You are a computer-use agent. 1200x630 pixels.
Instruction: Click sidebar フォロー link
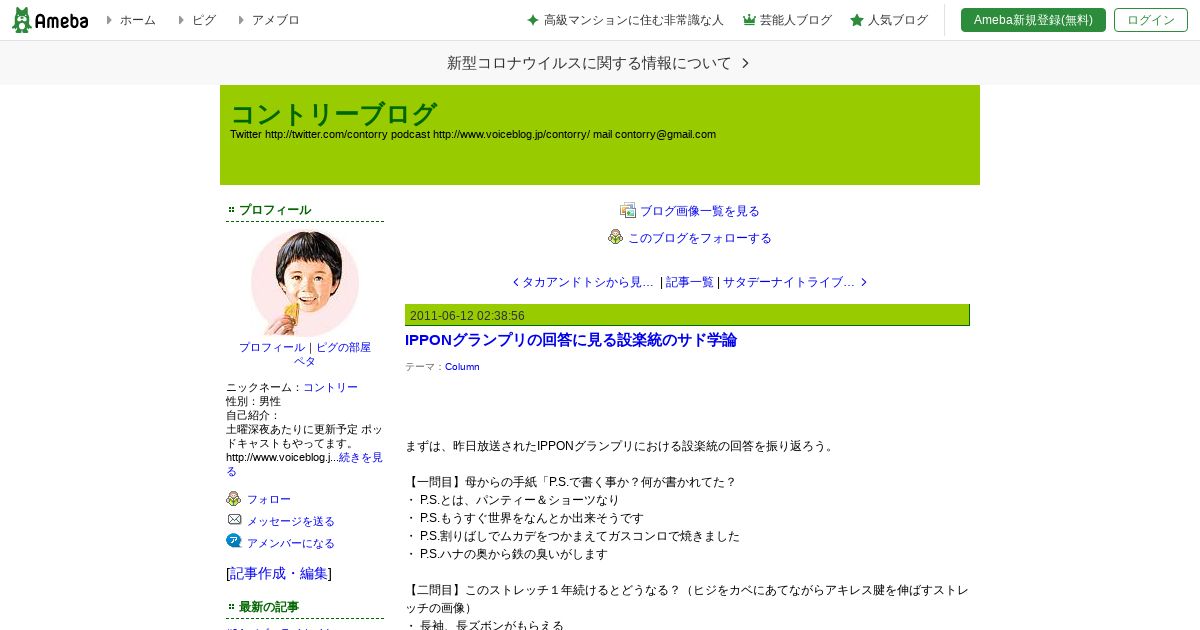point(269,500)
